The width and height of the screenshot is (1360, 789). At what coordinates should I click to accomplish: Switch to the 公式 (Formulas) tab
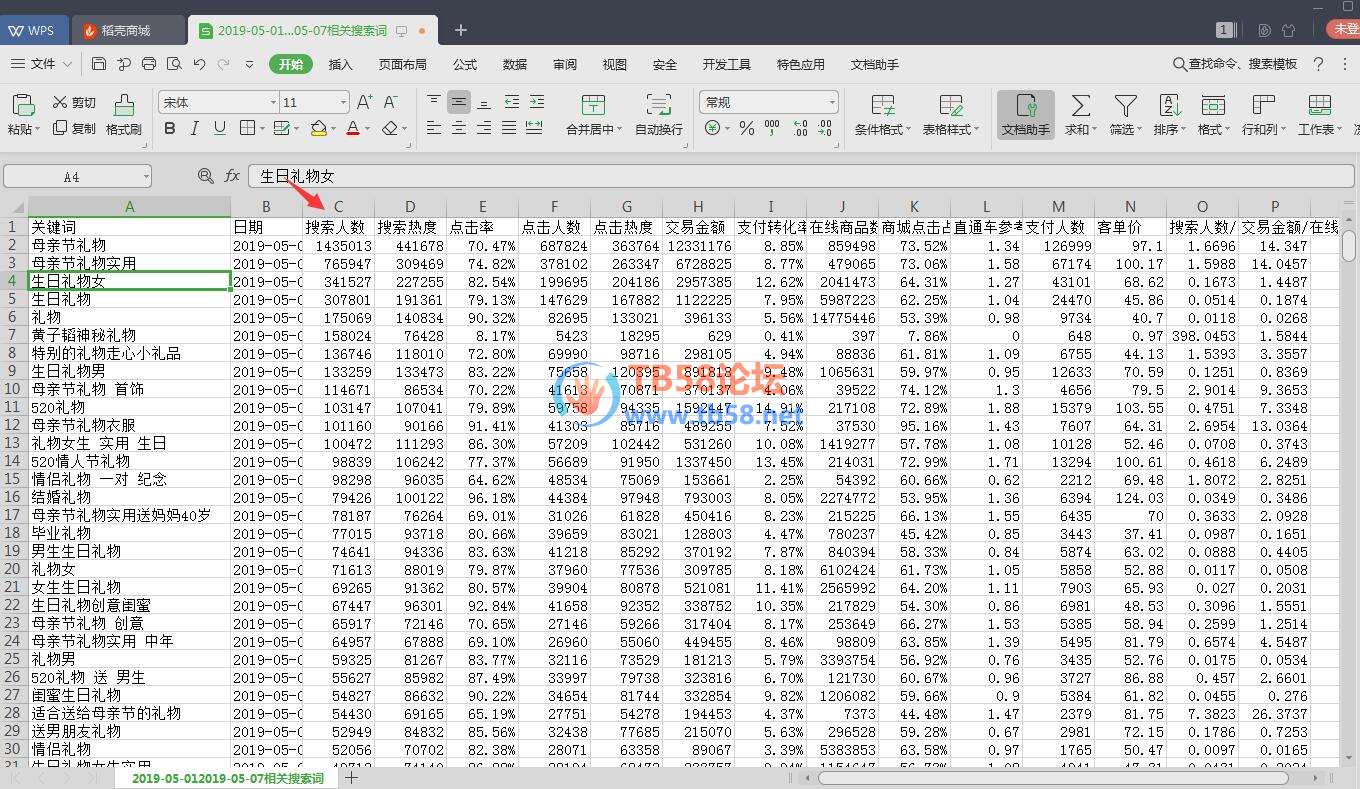pyautogui.click(x=465, y=64)
